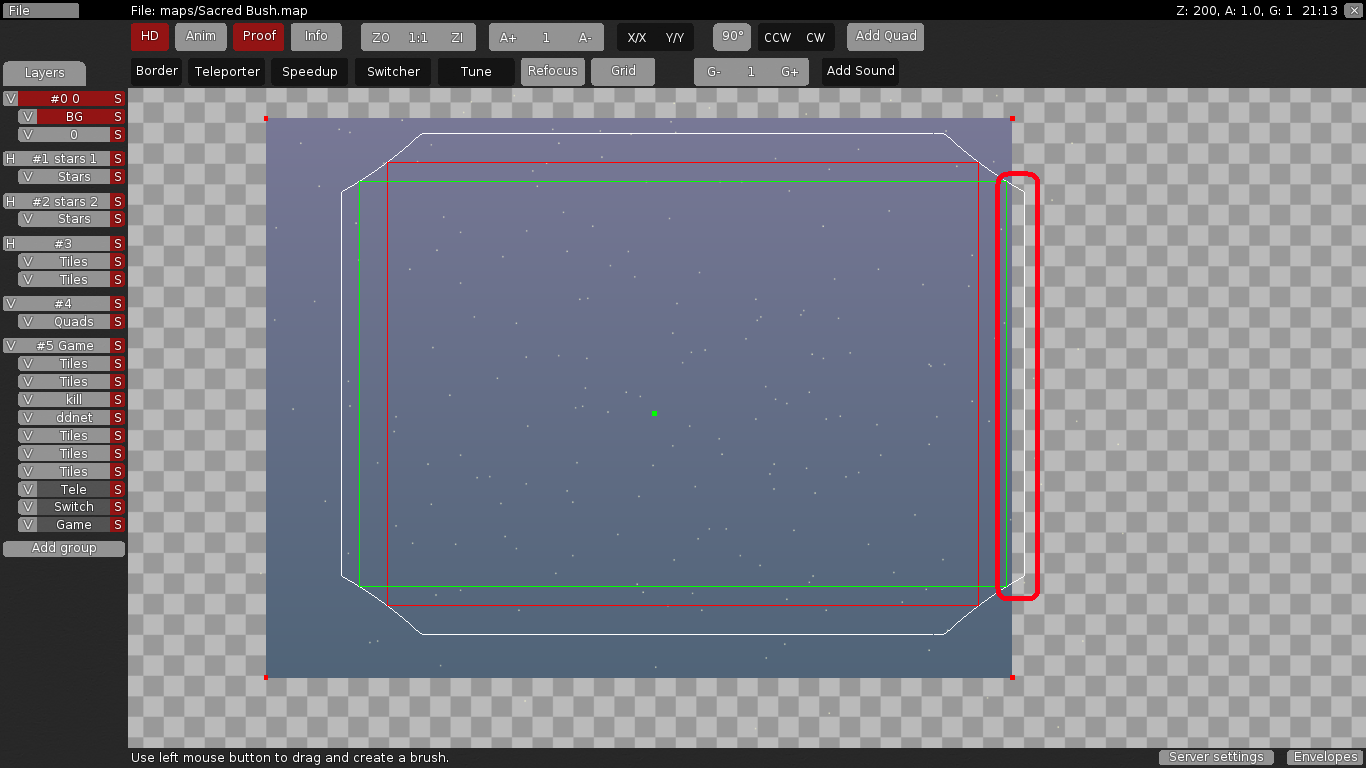
Task: Show map Info overlay
Action: point(316,36)
